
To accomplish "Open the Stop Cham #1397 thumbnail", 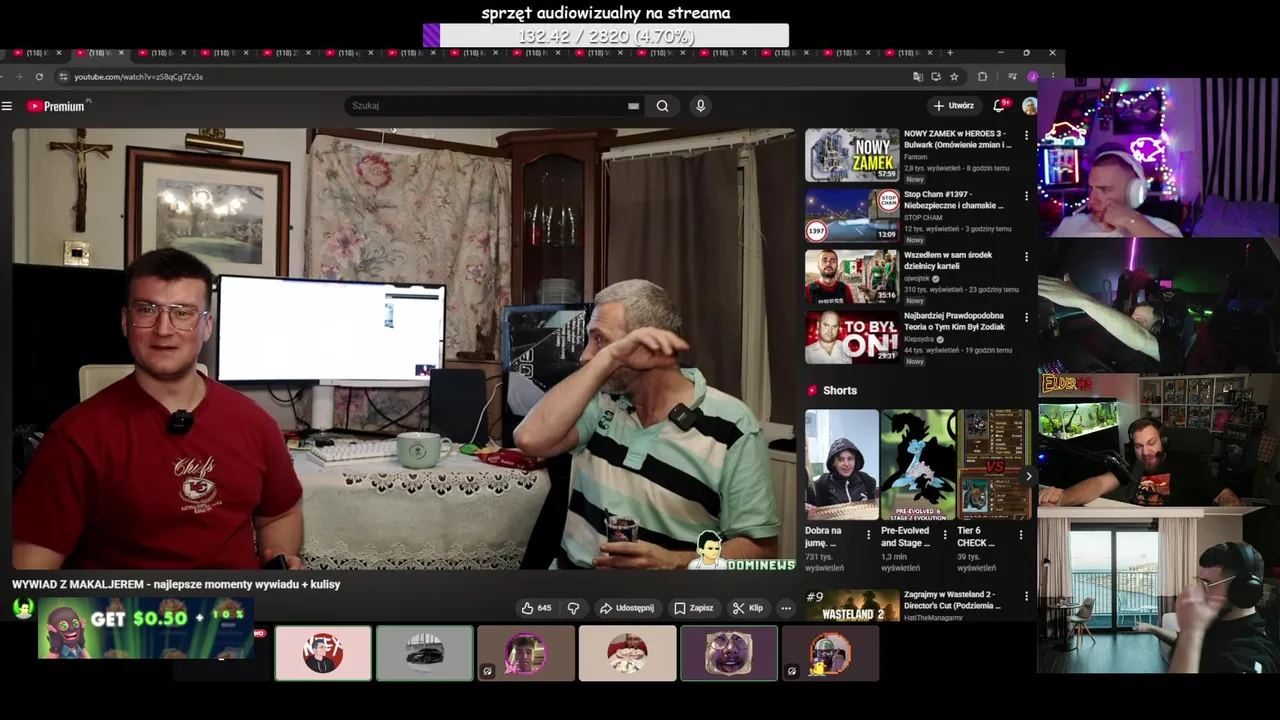I will pyautogui.click(x=852, y=215).
